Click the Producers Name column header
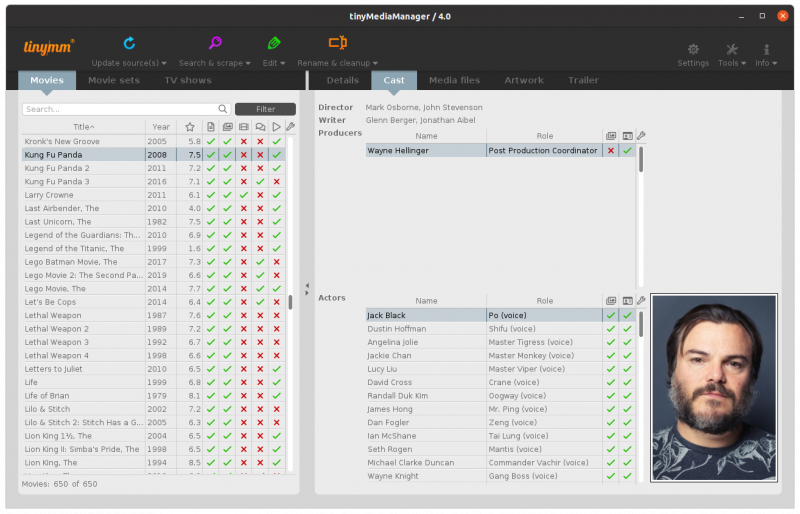Viewport: 800px width, 514px height. tap(426, 136)
